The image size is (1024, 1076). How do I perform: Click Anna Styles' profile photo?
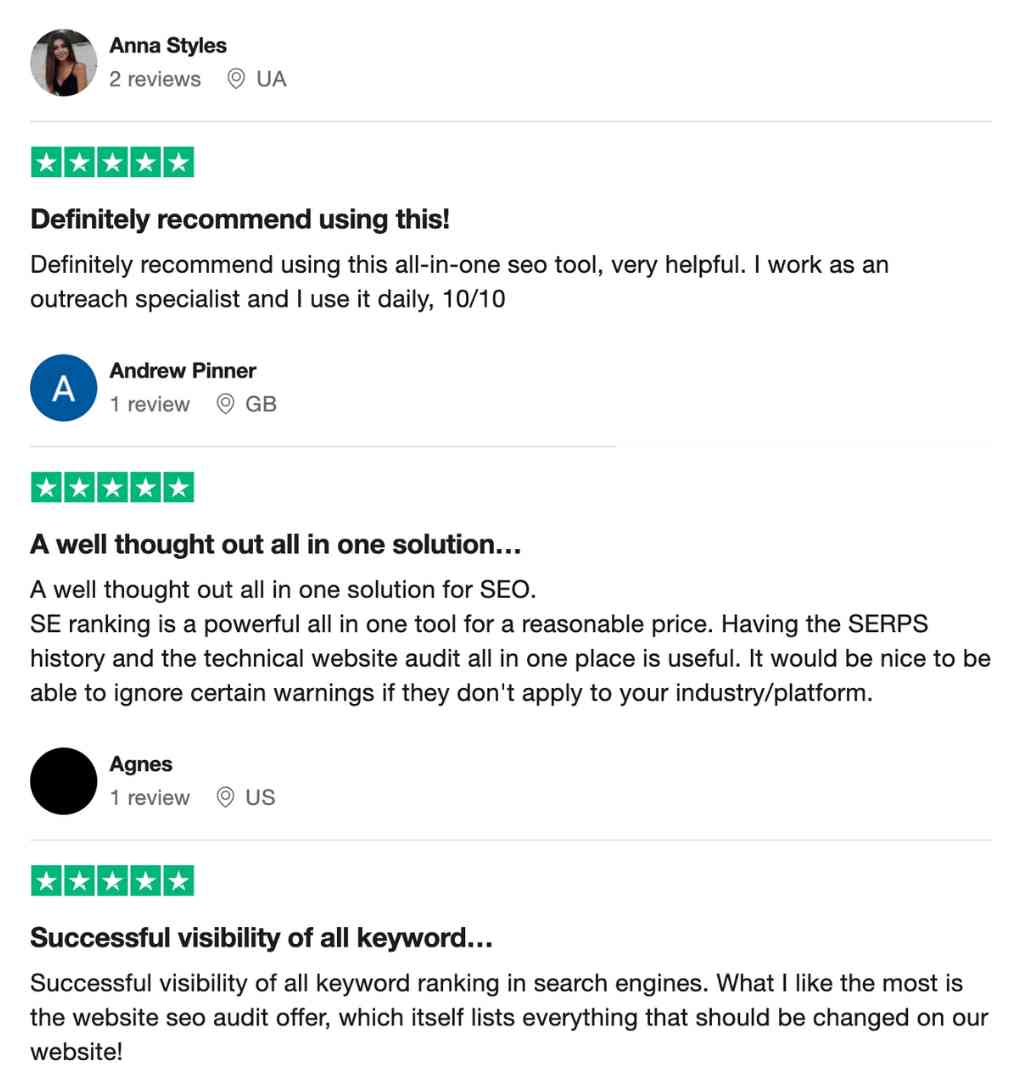[x=64, y=63]
